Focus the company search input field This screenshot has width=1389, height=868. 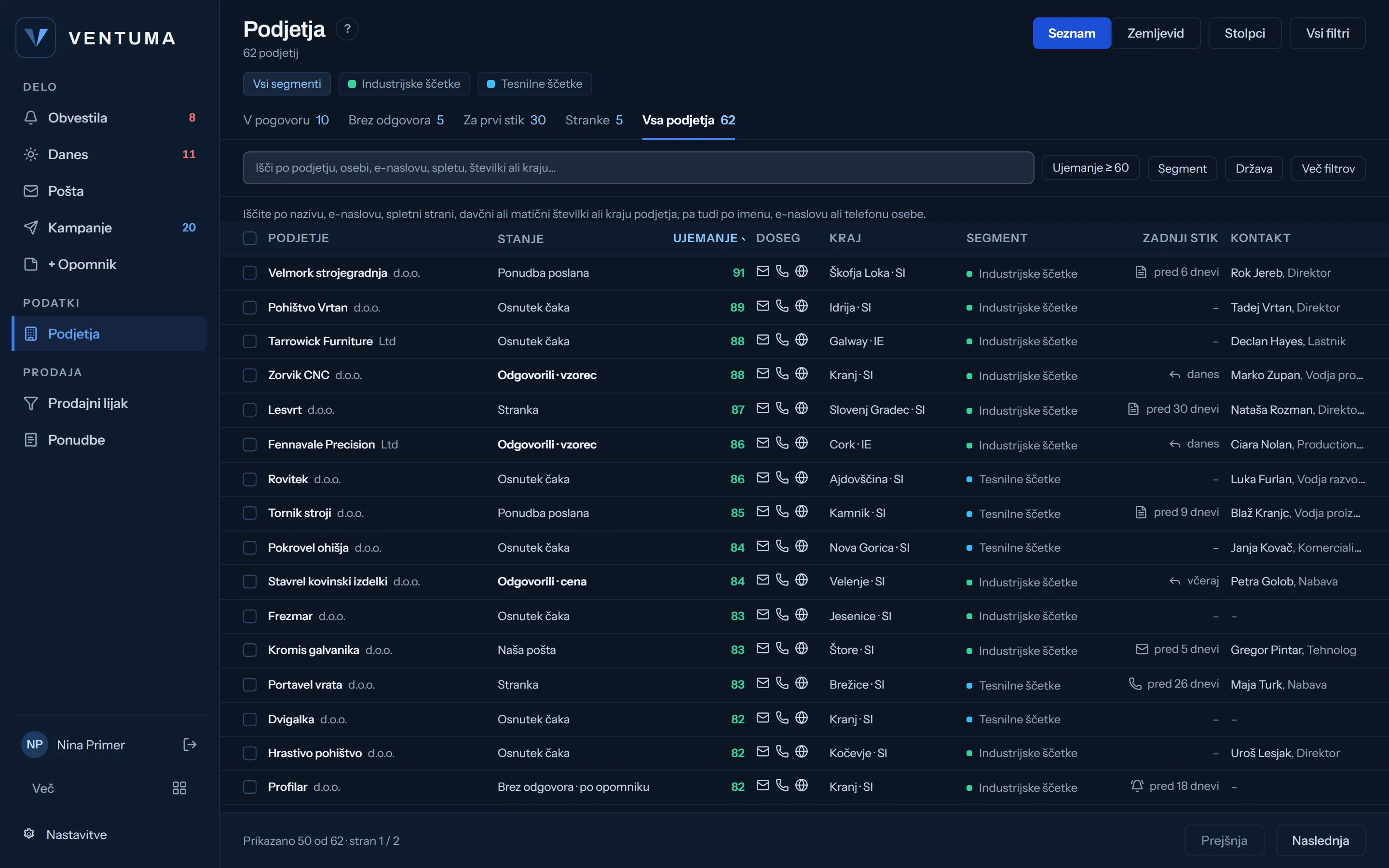pos(638,168)
